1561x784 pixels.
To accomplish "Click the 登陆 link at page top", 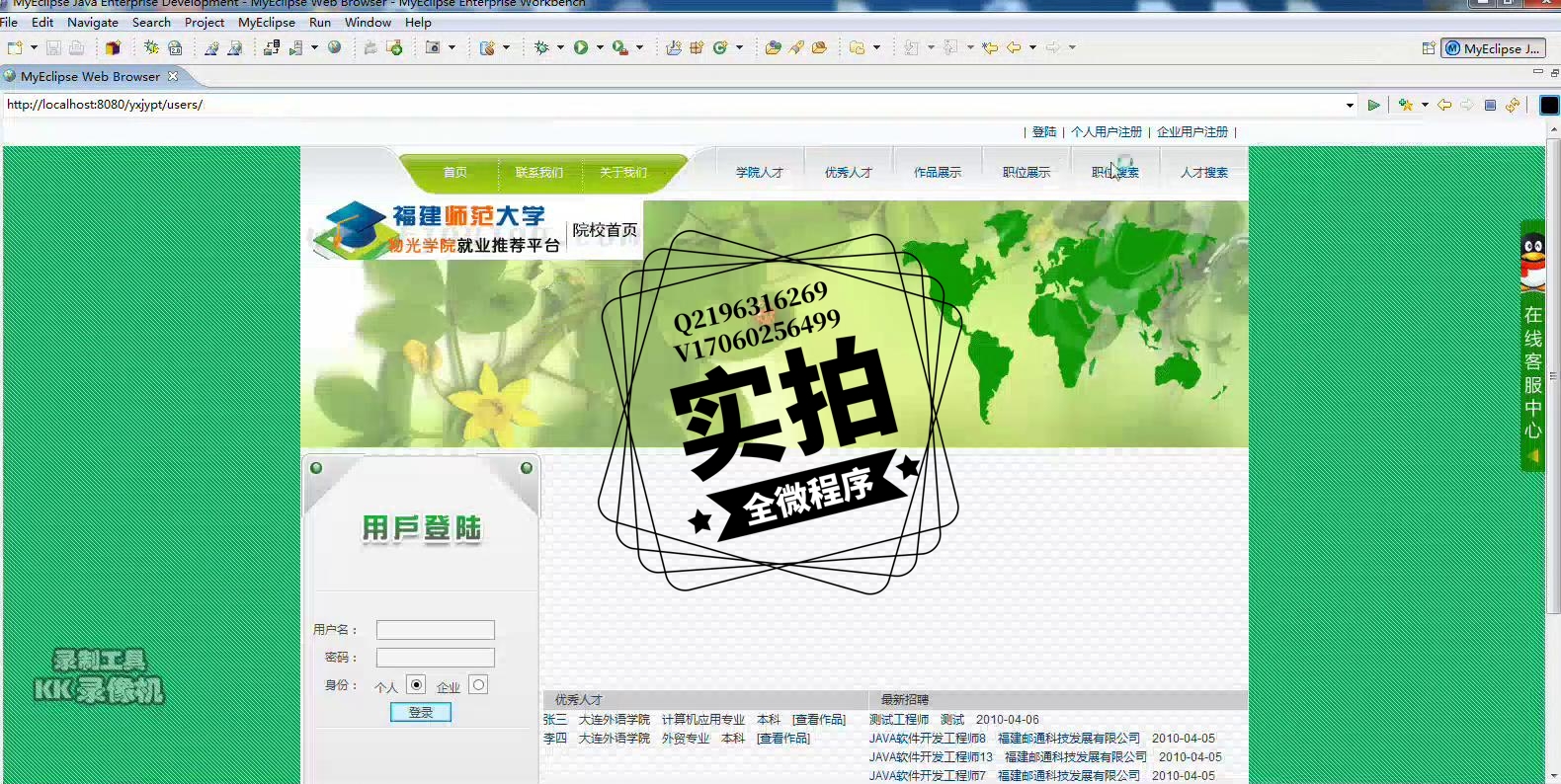I will [1044, 132].
